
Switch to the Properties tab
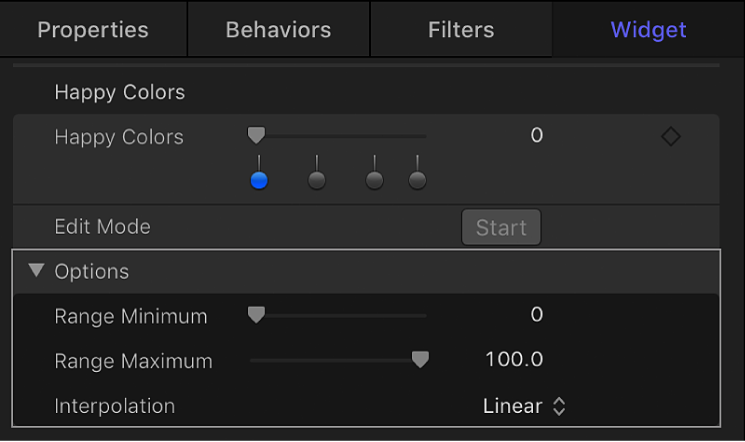[x=92, y=30]
